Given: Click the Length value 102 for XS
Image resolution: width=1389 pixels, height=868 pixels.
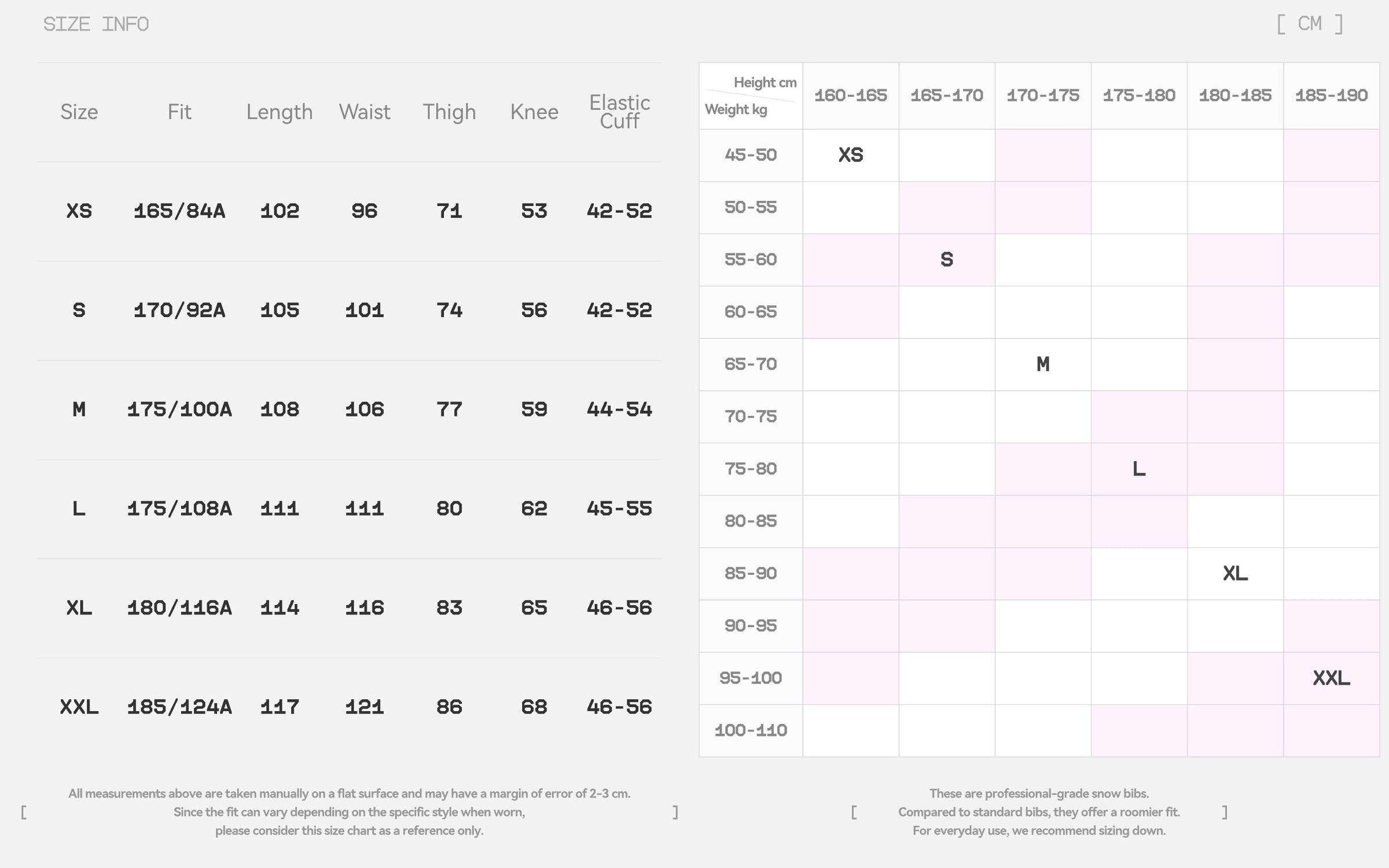Looking at the screenshot, I should (280, 211).
